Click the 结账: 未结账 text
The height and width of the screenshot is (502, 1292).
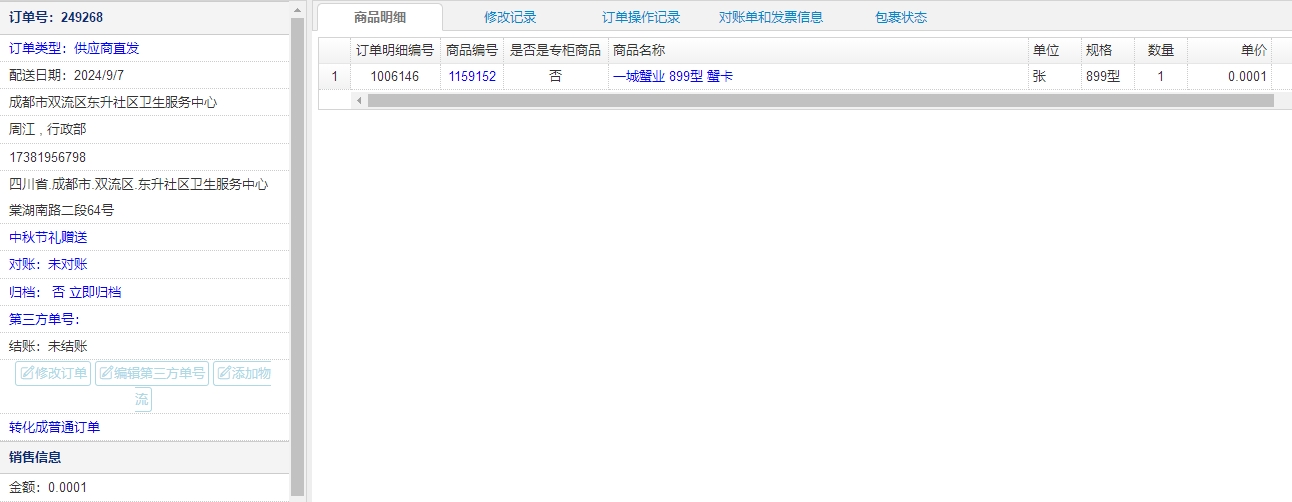[49, 346]
